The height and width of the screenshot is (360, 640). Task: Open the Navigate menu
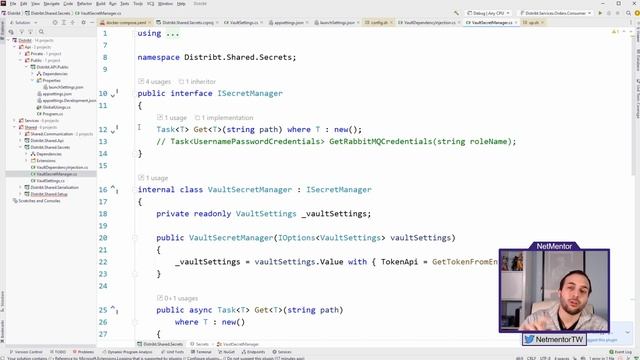(51, 4)
